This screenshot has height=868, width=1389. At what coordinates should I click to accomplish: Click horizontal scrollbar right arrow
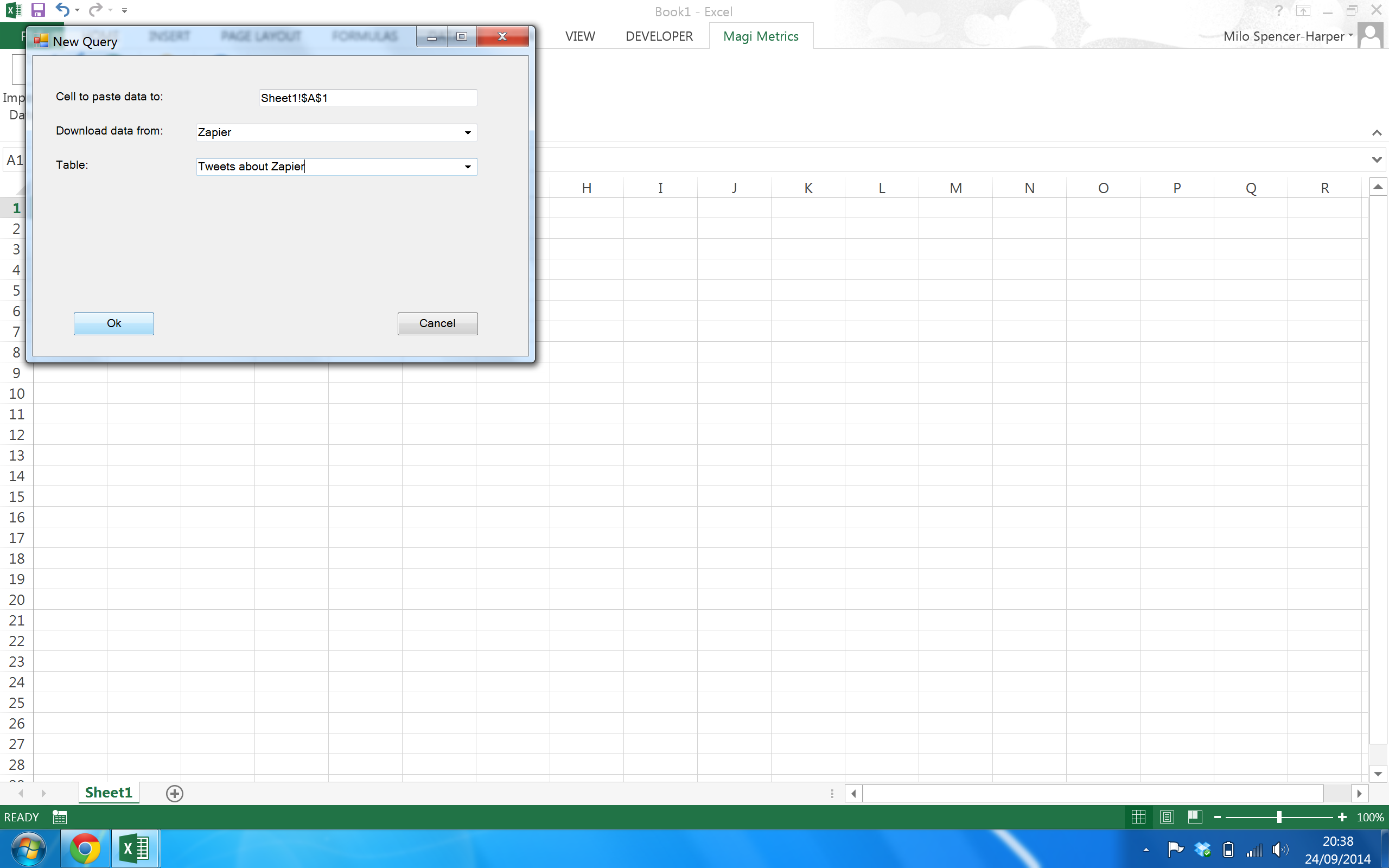click(x=1359, y=793)
